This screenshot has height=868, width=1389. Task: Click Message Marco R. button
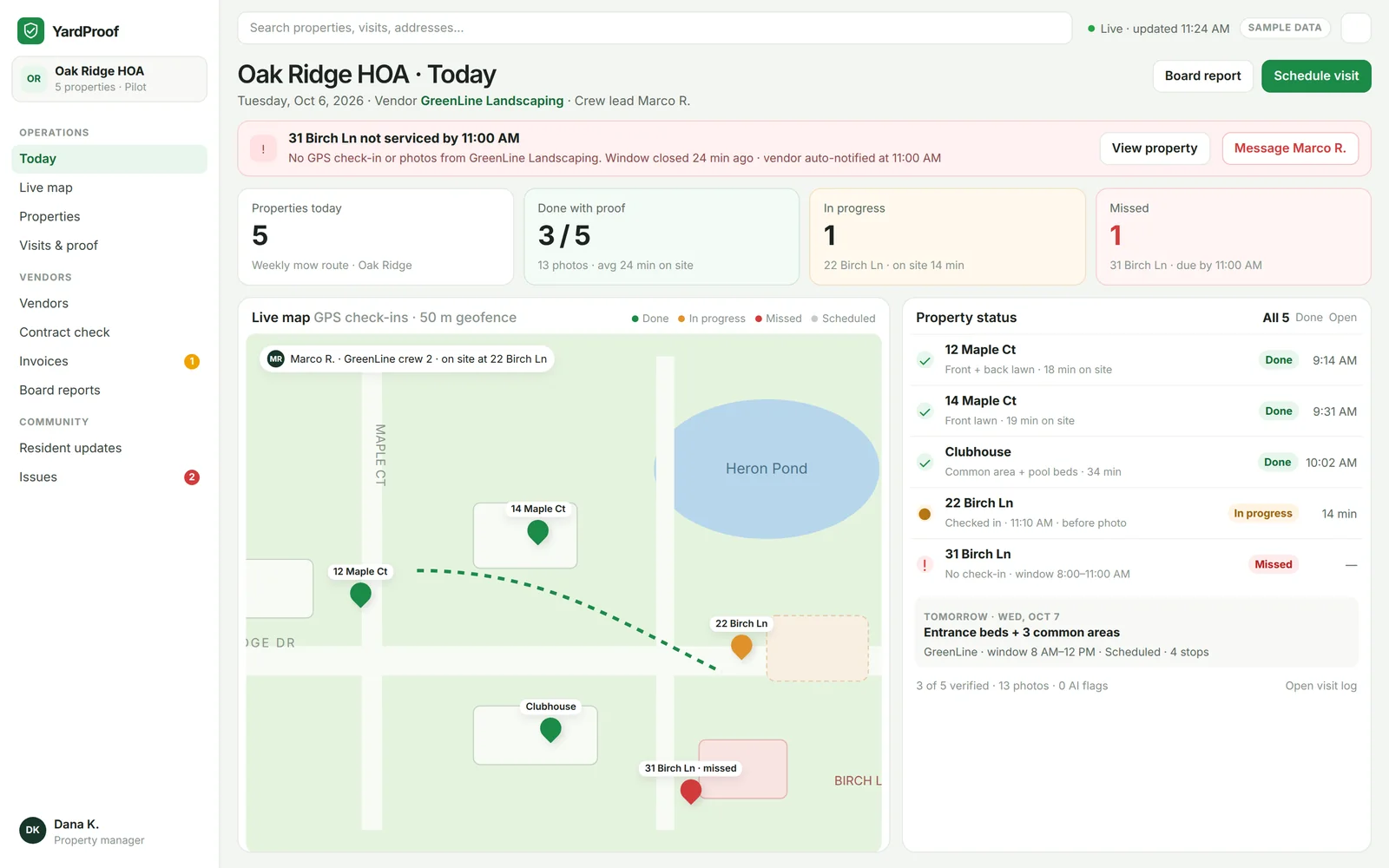pyautogui.click(x=1290, y=148)
